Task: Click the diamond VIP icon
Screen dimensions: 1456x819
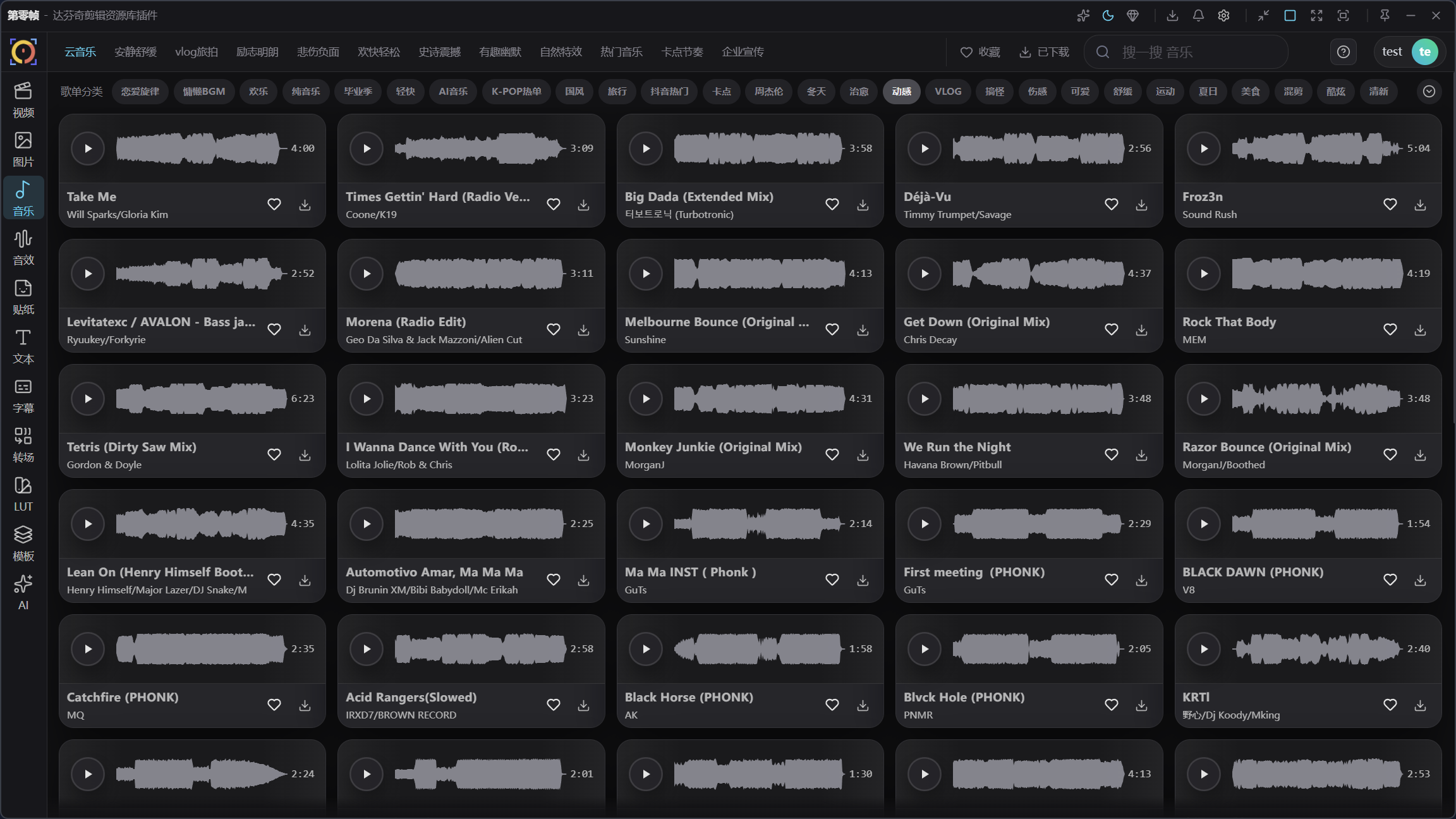Action: (1133, 16)
